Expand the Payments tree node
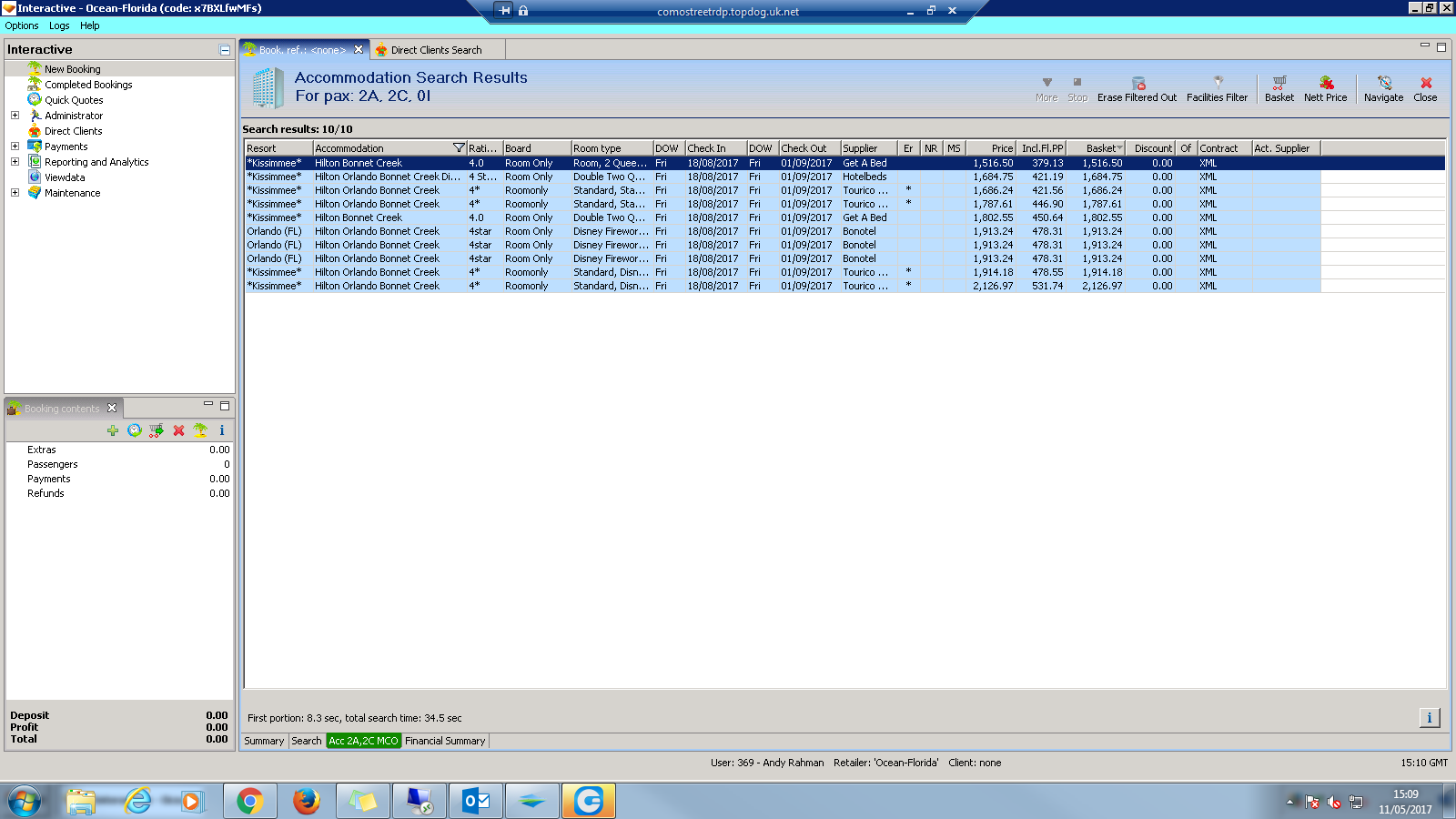This screenshot has width=1456, height=819. click(15, 146)
